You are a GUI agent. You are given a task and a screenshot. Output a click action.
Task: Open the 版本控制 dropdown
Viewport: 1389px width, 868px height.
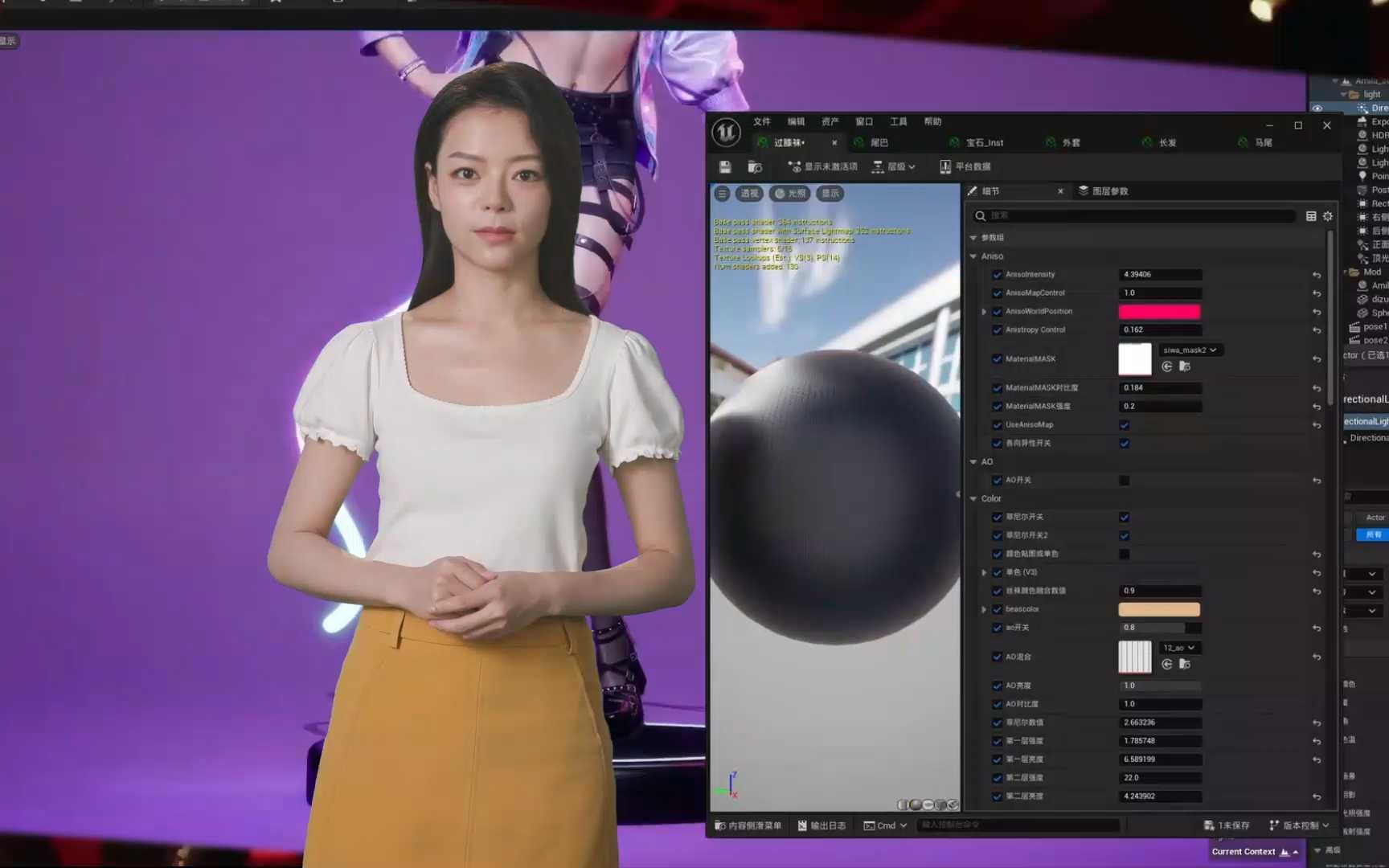(x=1299, y=825)
